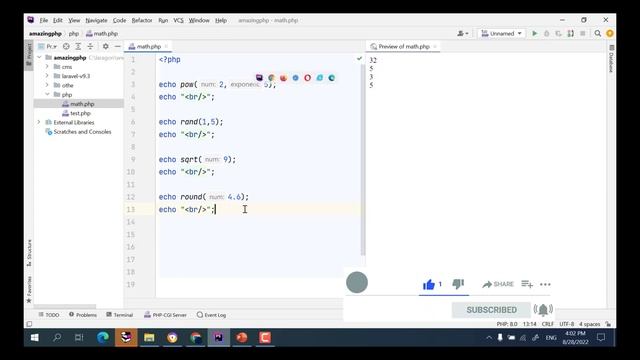Viewport: 640px width, 360px height.
Task: Click the thumbs up like icon
Action: click(429, 284)
